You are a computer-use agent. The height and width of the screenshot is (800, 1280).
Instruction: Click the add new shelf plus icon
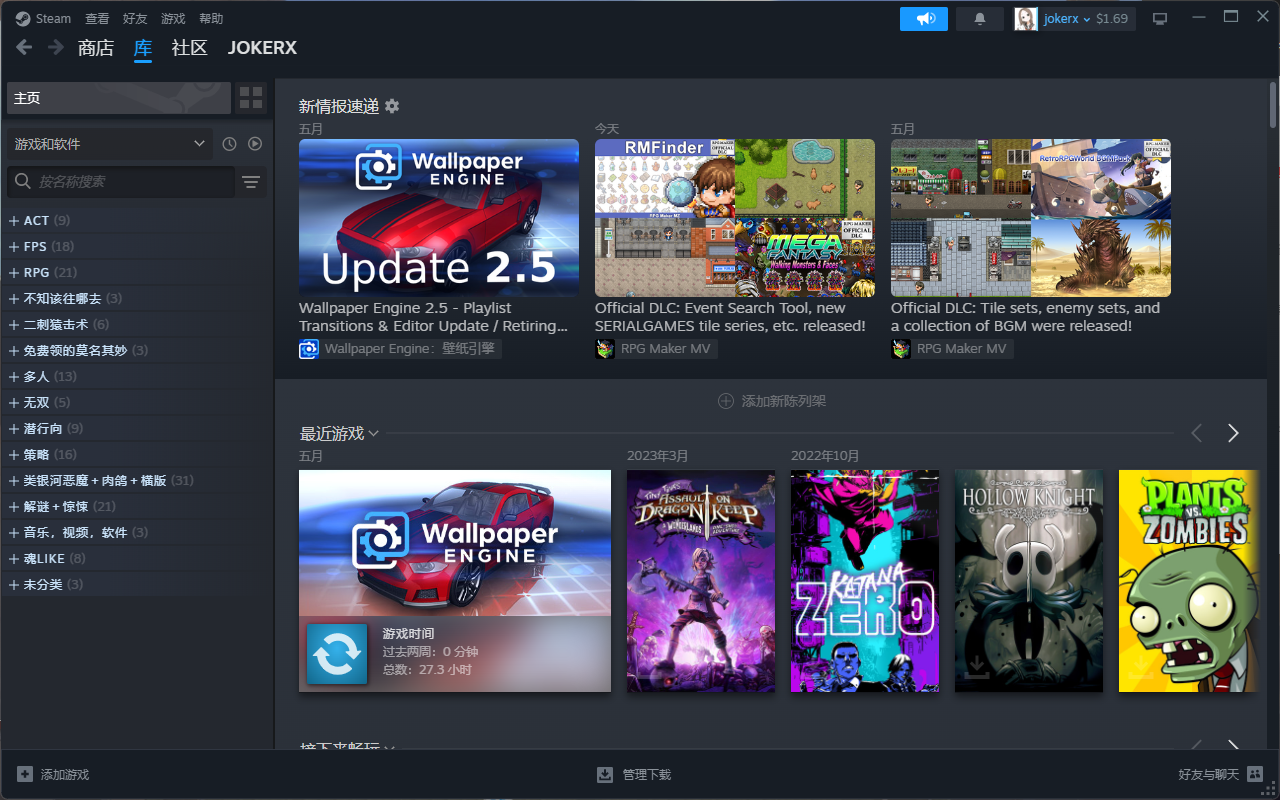[726, 401]
